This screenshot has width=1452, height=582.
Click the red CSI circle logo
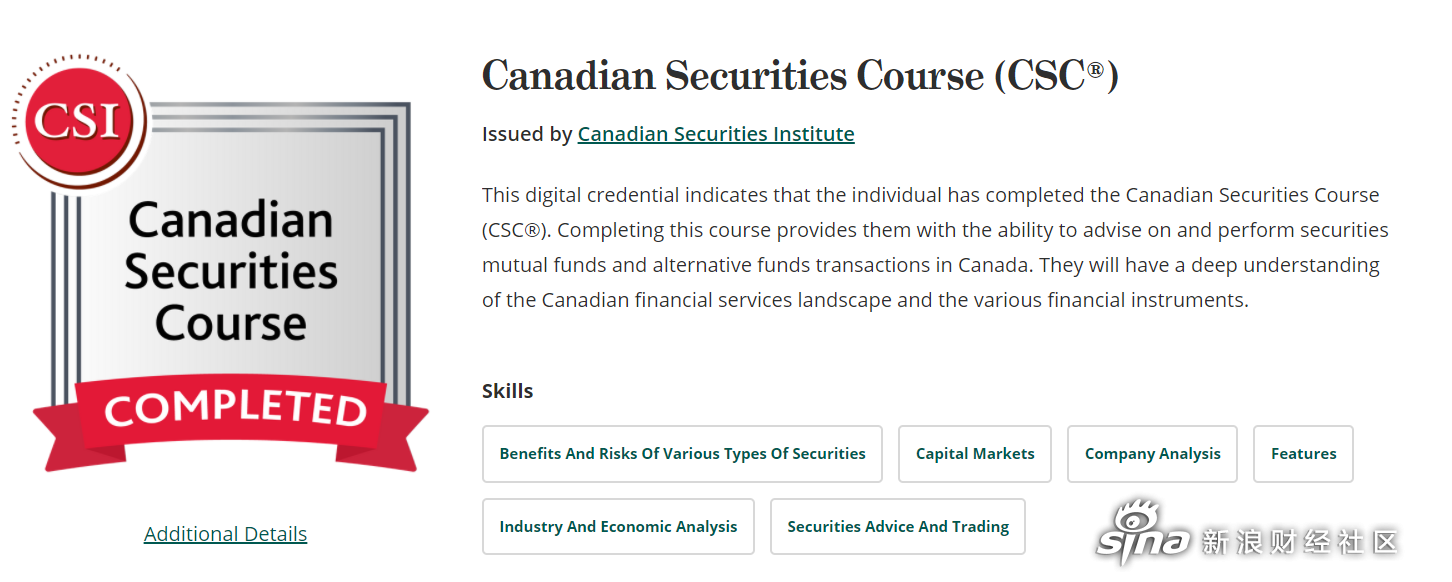pyautogui.click(x=77, y=120)
